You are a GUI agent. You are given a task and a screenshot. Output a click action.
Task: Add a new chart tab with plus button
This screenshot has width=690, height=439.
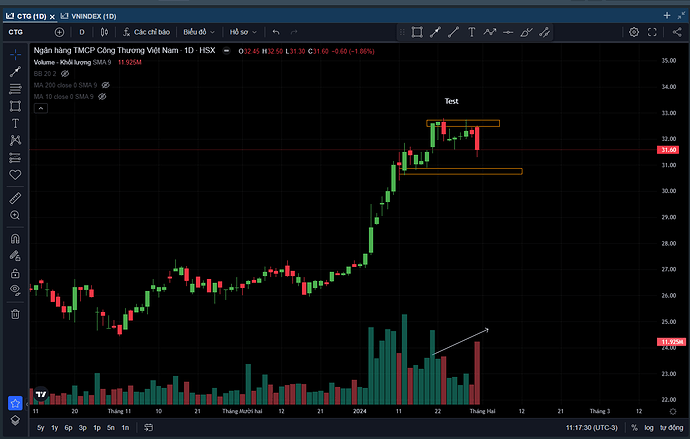coord(667,15)
